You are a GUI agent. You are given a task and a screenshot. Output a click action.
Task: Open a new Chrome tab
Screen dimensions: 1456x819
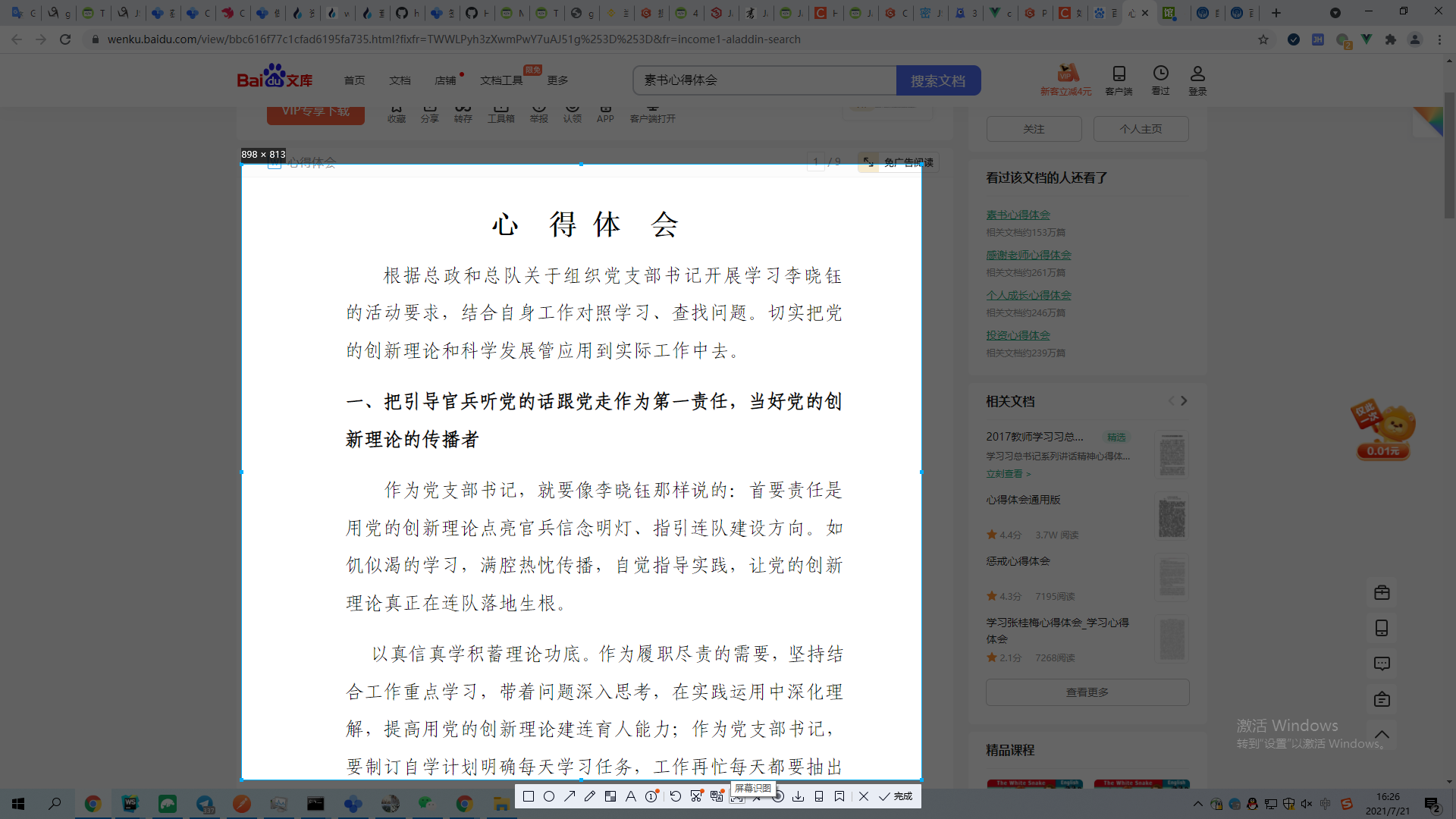1276,13
